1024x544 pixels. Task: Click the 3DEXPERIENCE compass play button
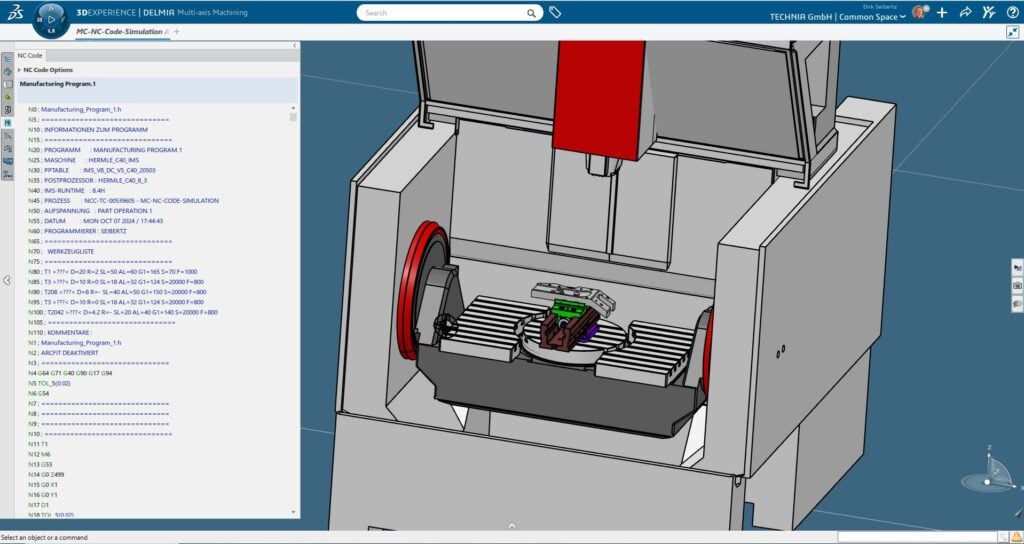52,19
